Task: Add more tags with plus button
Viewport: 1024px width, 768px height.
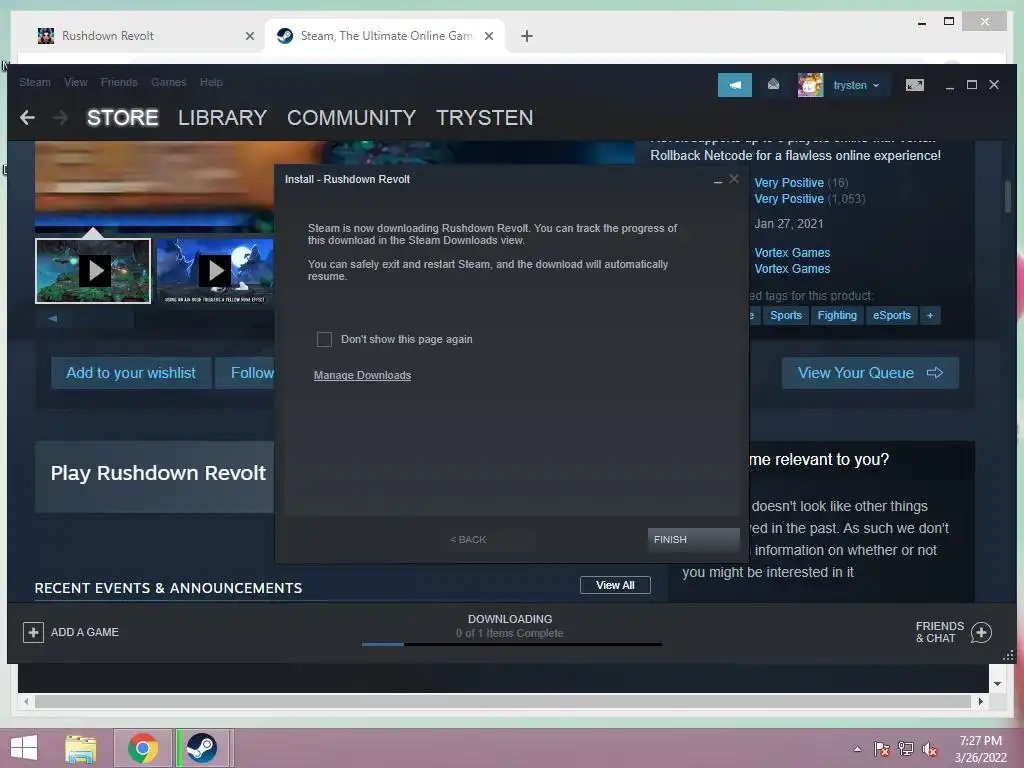Action: click(930, 315)
